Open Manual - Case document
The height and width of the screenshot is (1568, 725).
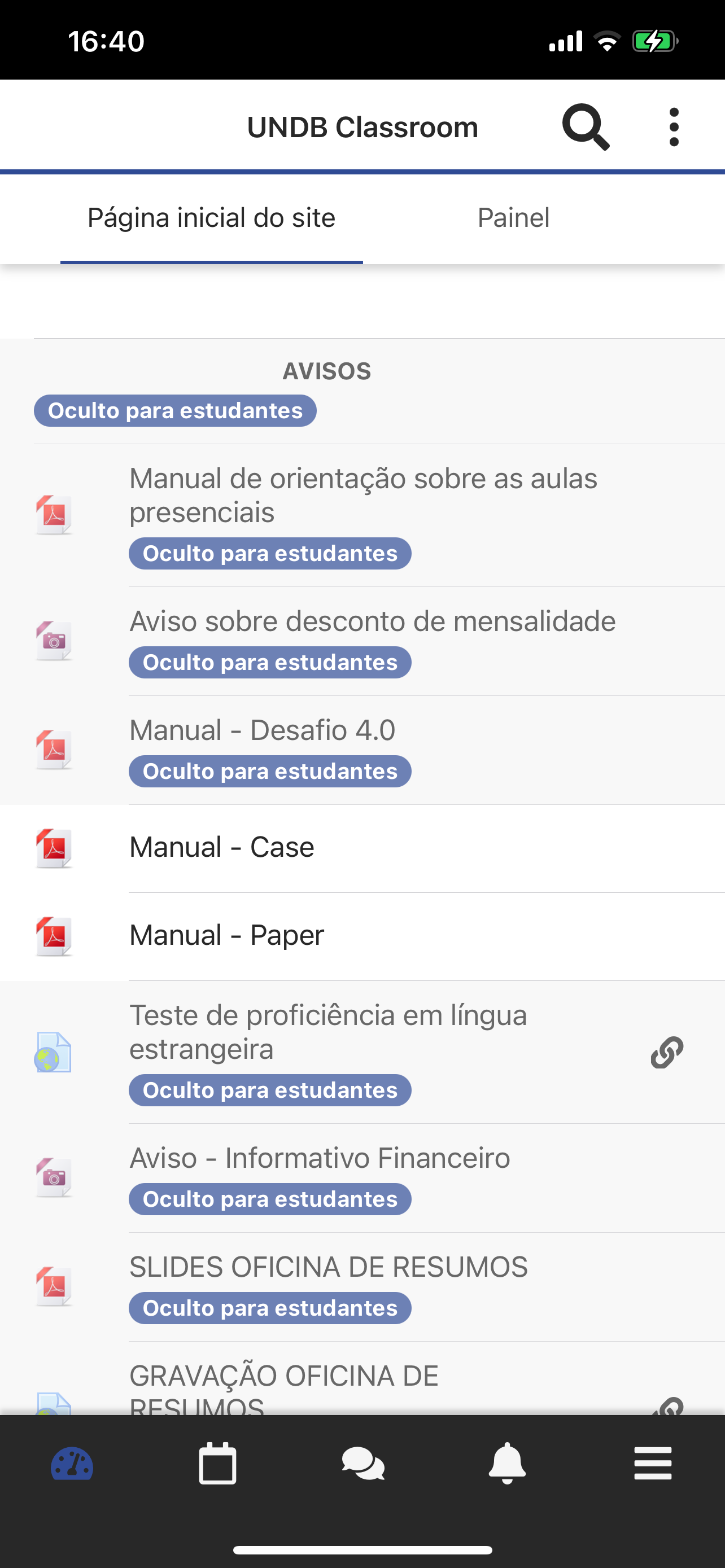[362, 848]
